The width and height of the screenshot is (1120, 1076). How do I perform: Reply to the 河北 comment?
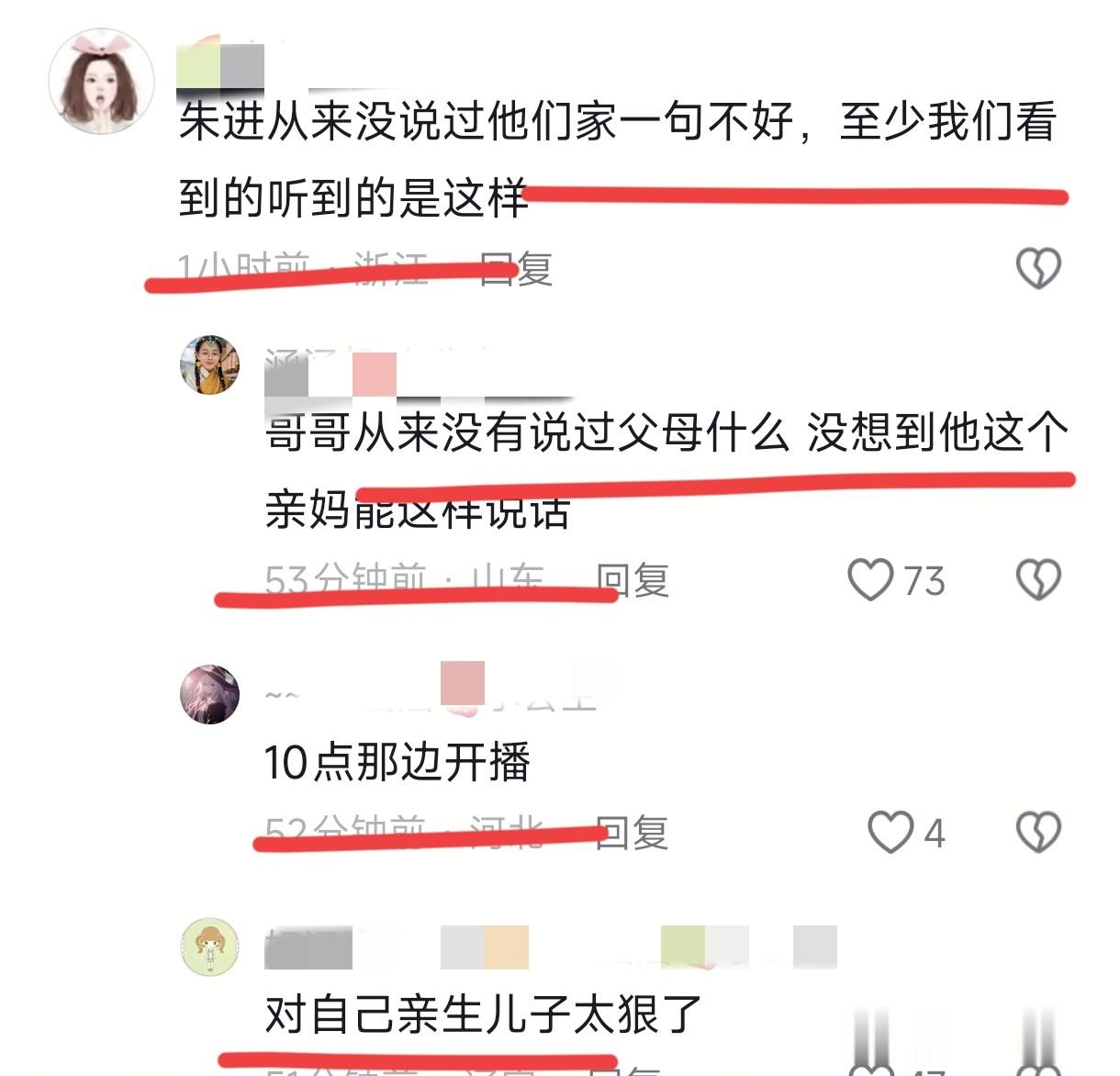tap(632, 833)
